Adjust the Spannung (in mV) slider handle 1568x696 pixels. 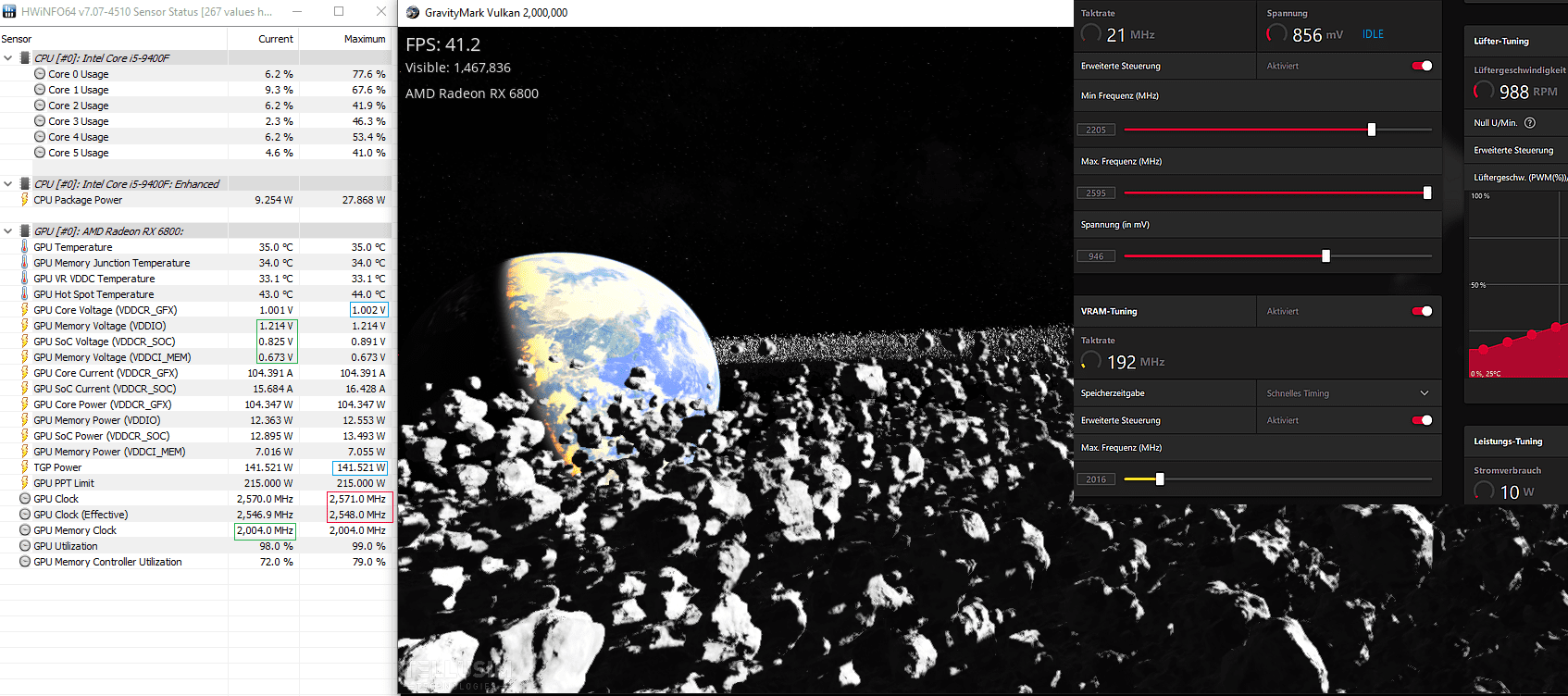(1325, 256)
